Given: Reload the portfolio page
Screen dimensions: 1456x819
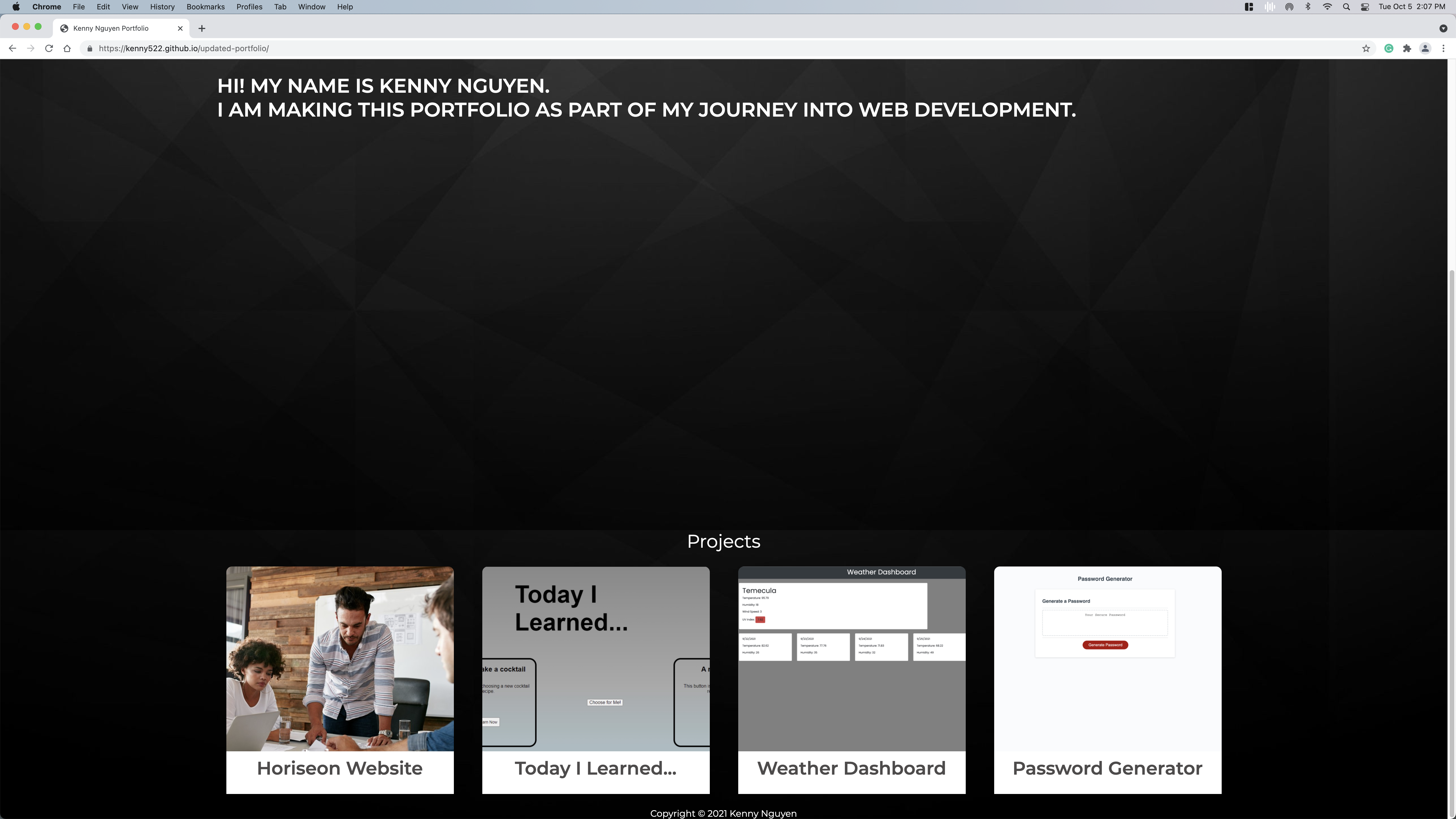Looking at the screenshot, I should (49, 49).
